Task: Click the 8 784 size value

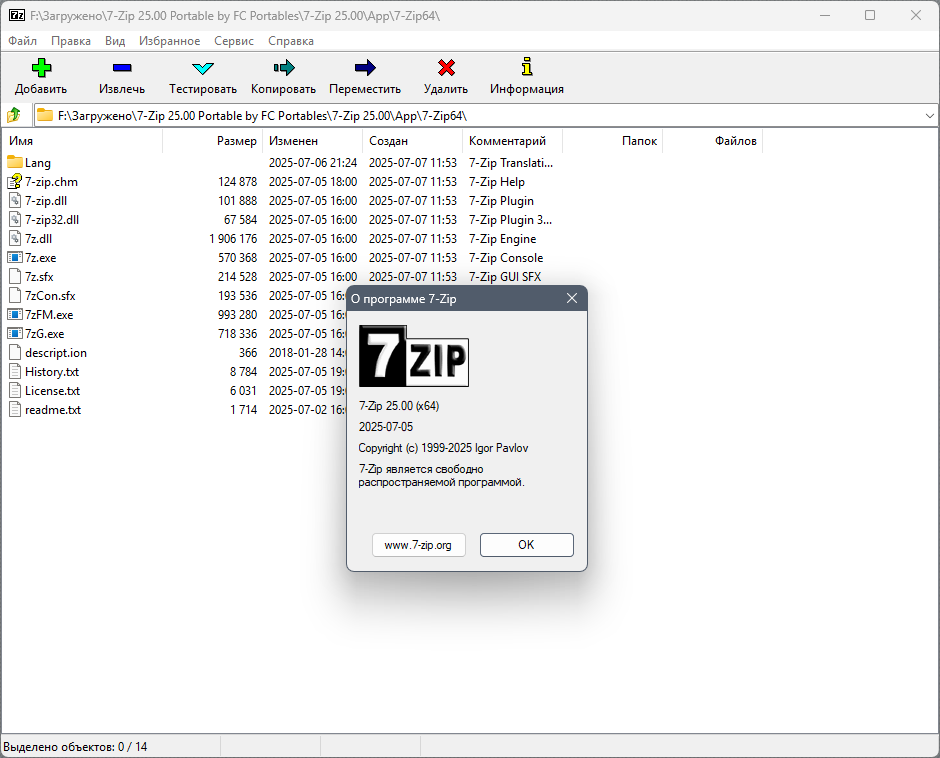Action: 243,372
